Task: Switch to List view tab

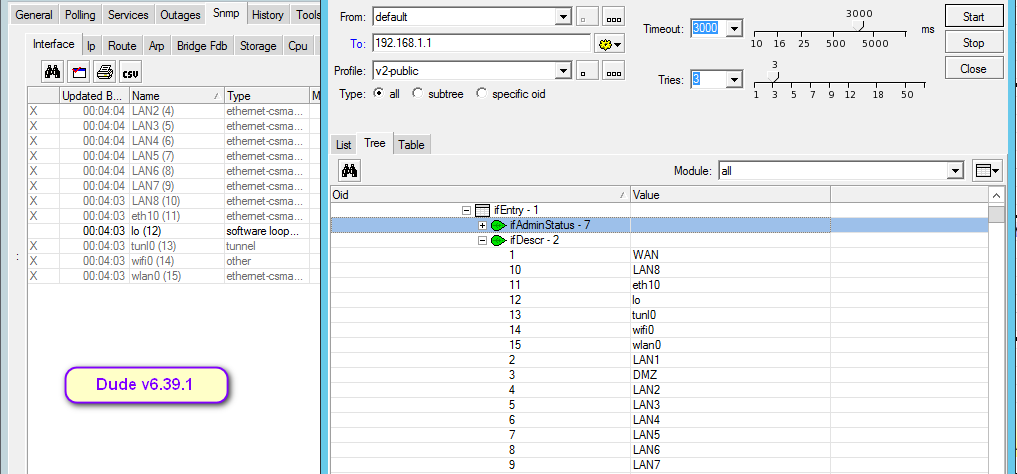Action: 344,145
